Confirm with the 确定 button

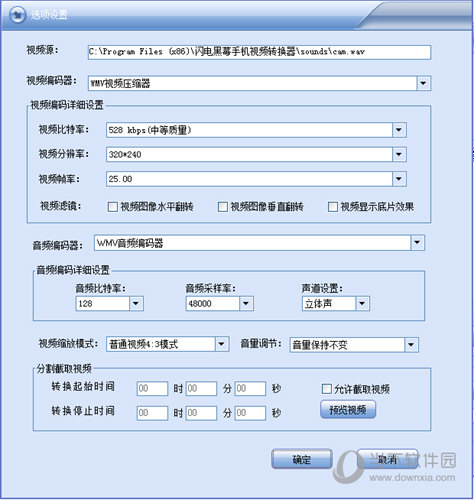pos(302,459)
